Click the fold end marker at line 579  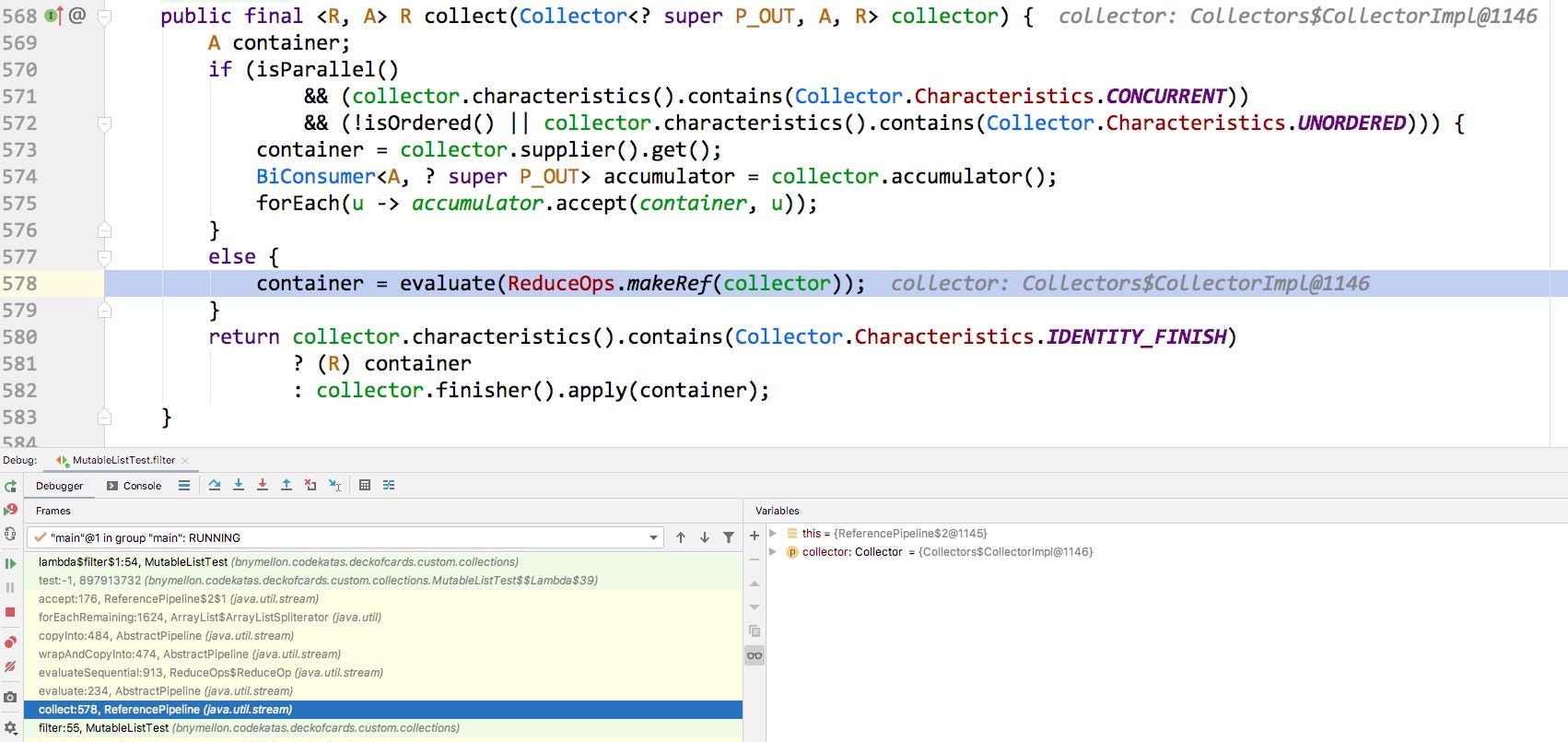[104, 311]
